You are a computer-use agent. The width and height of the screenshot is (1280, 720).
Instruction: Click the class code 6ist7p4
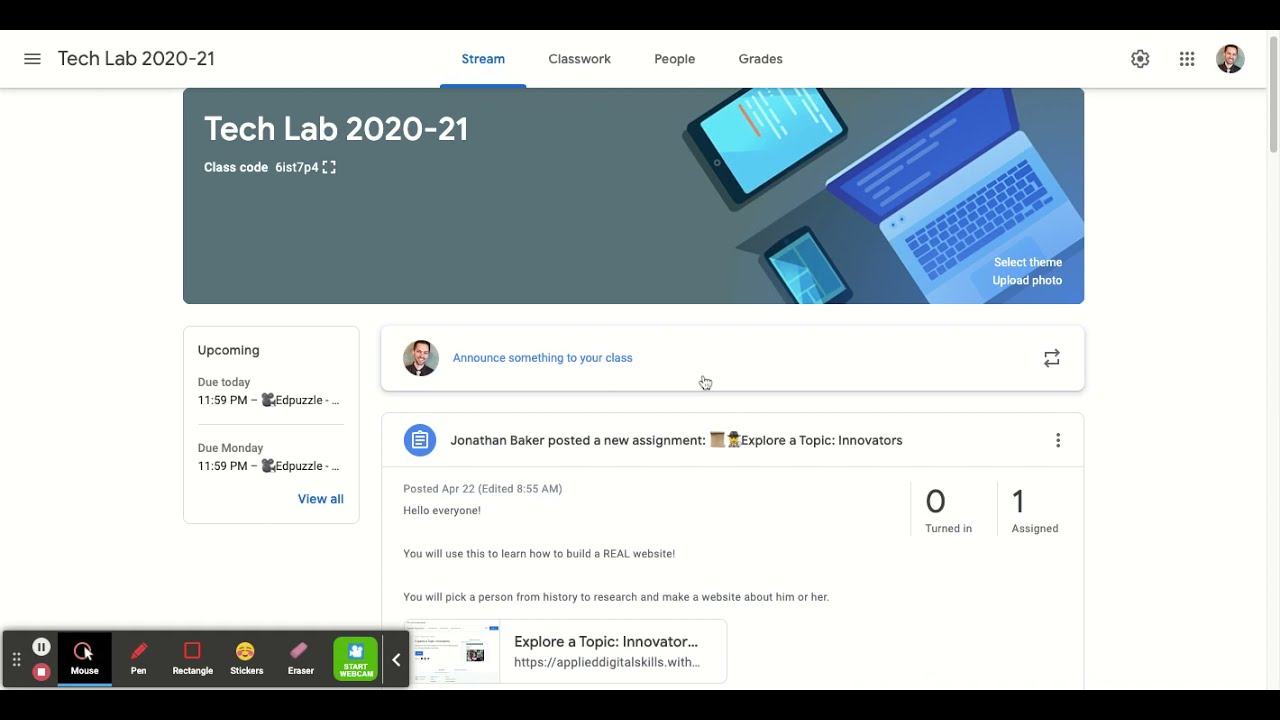(x=297, y=167)
